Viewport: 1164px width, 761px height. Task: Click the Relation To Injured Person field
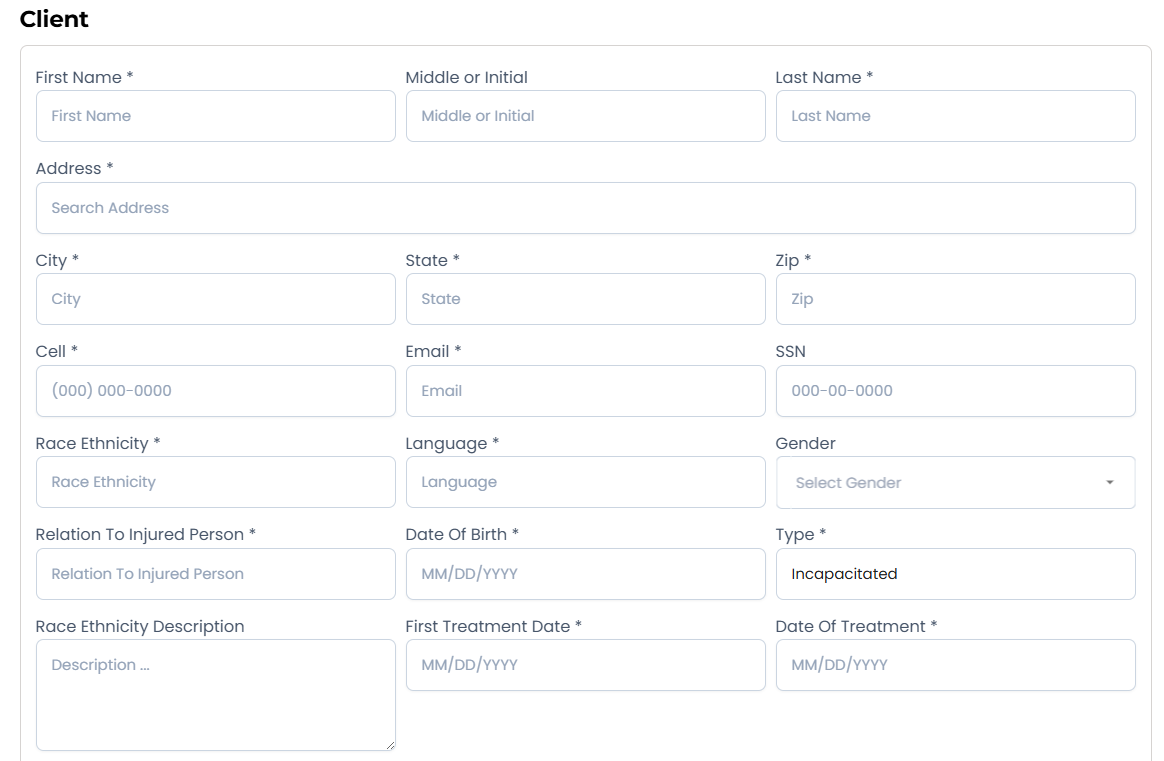[215, 574]
